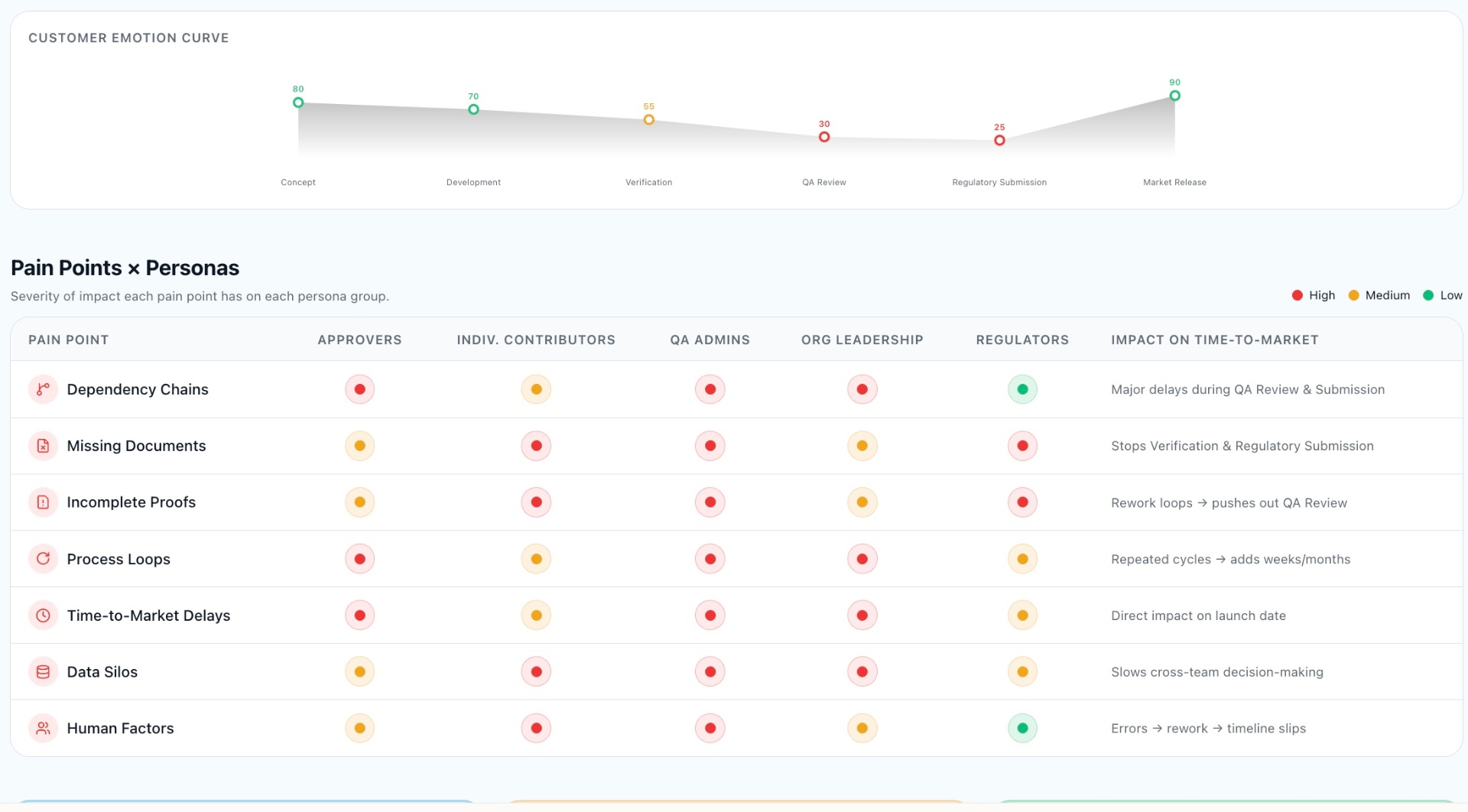Click Process Loops Regulators medium dot

click(1022, 559)
